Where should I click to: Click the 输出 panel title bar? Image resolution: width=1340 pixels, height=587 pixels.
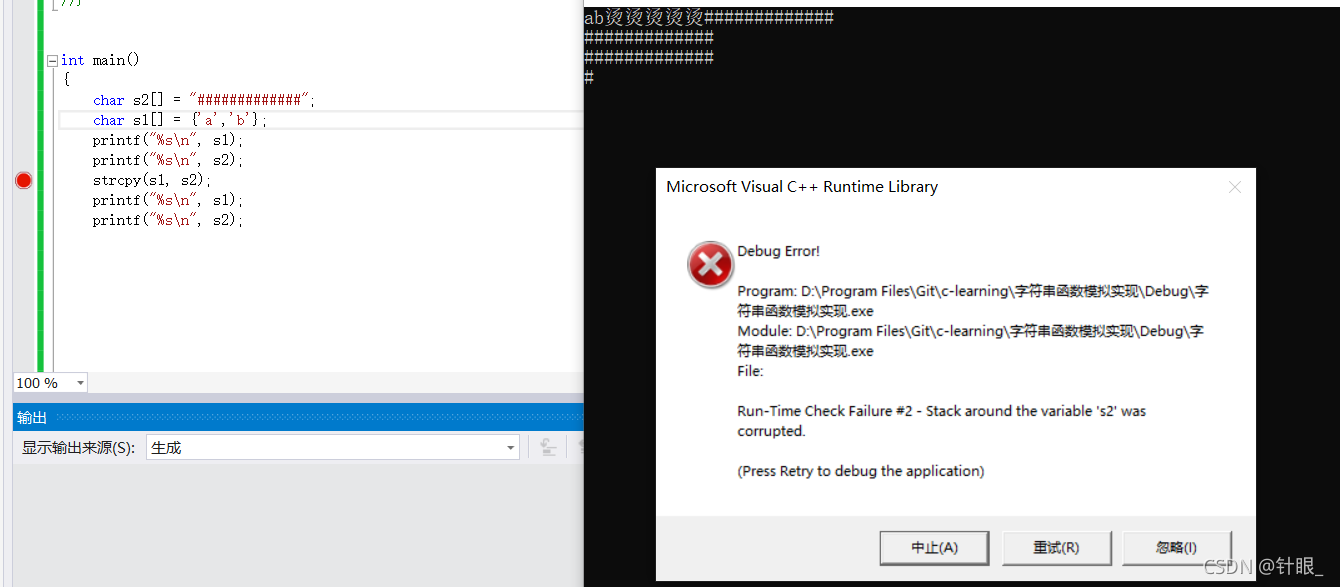pyautogui.click(x=298, y=417)
